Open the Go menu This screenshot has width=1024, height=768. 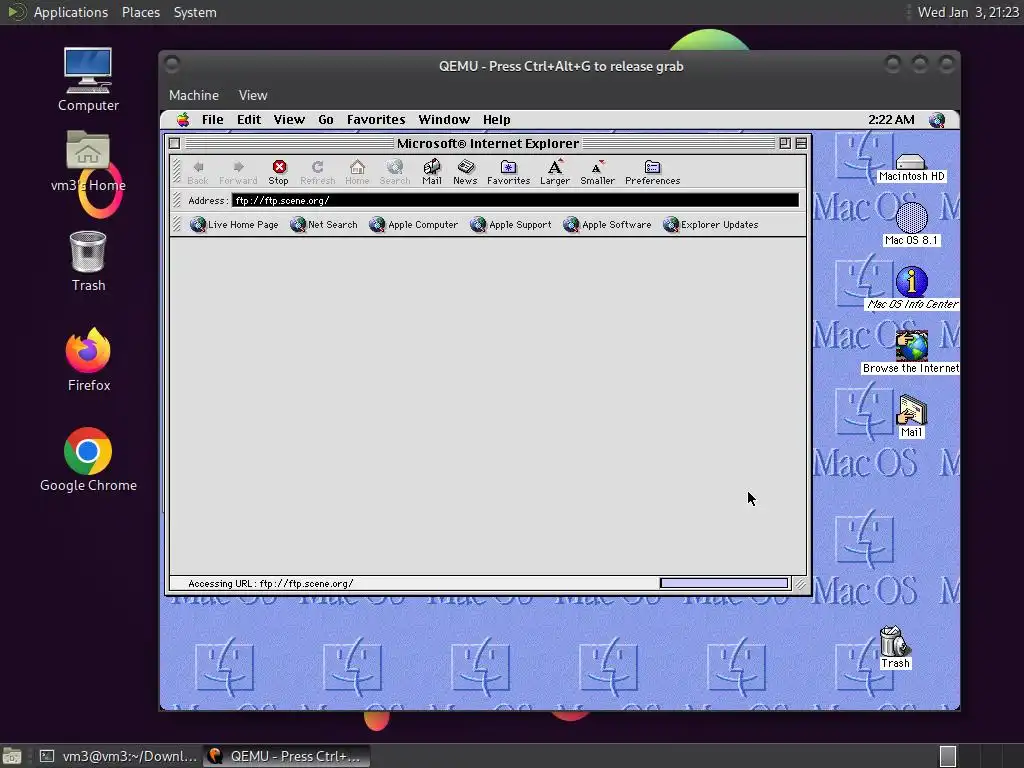[x=326, y=120]
